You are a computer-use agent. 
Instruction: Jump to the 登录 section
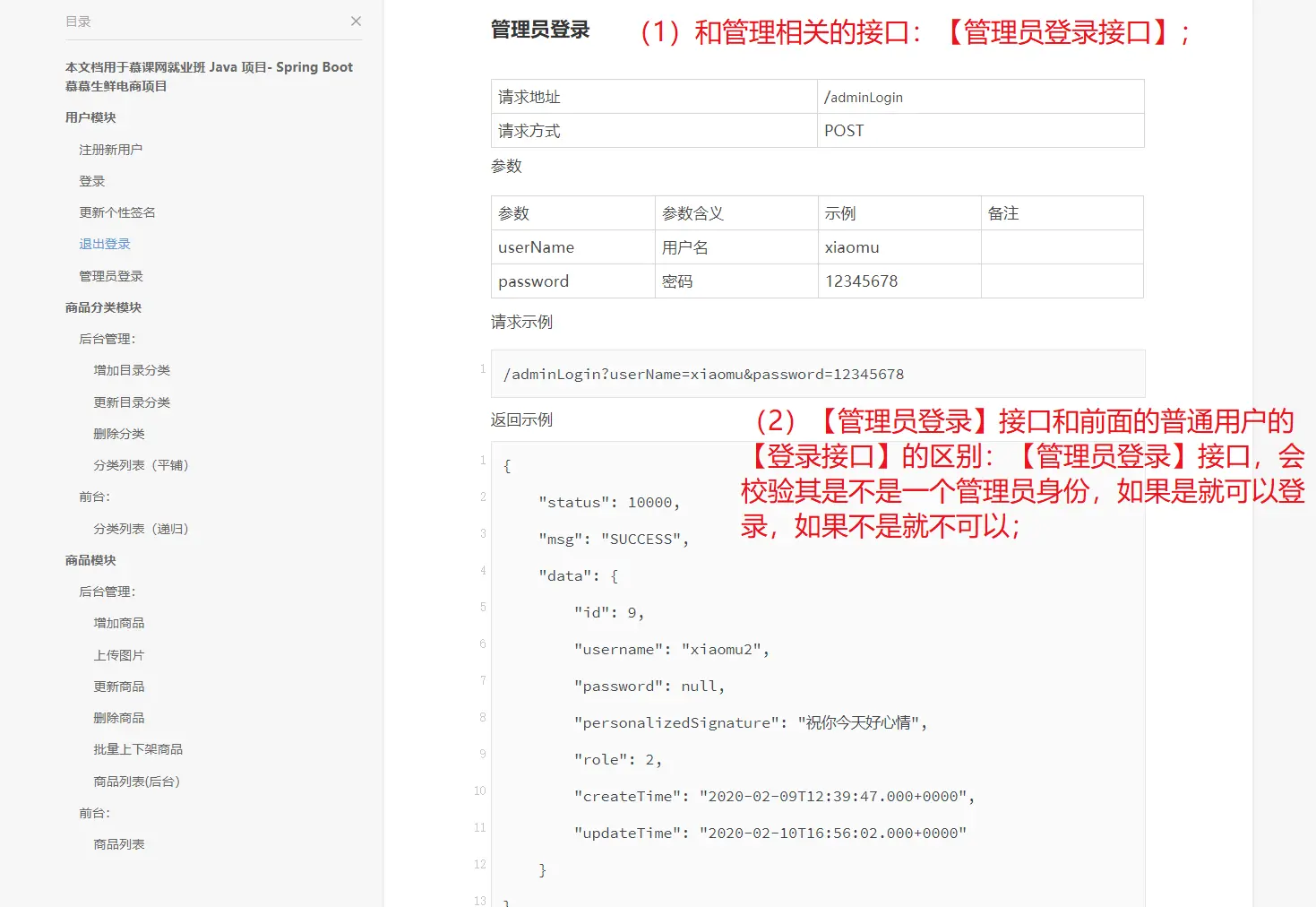click(91, 181)
